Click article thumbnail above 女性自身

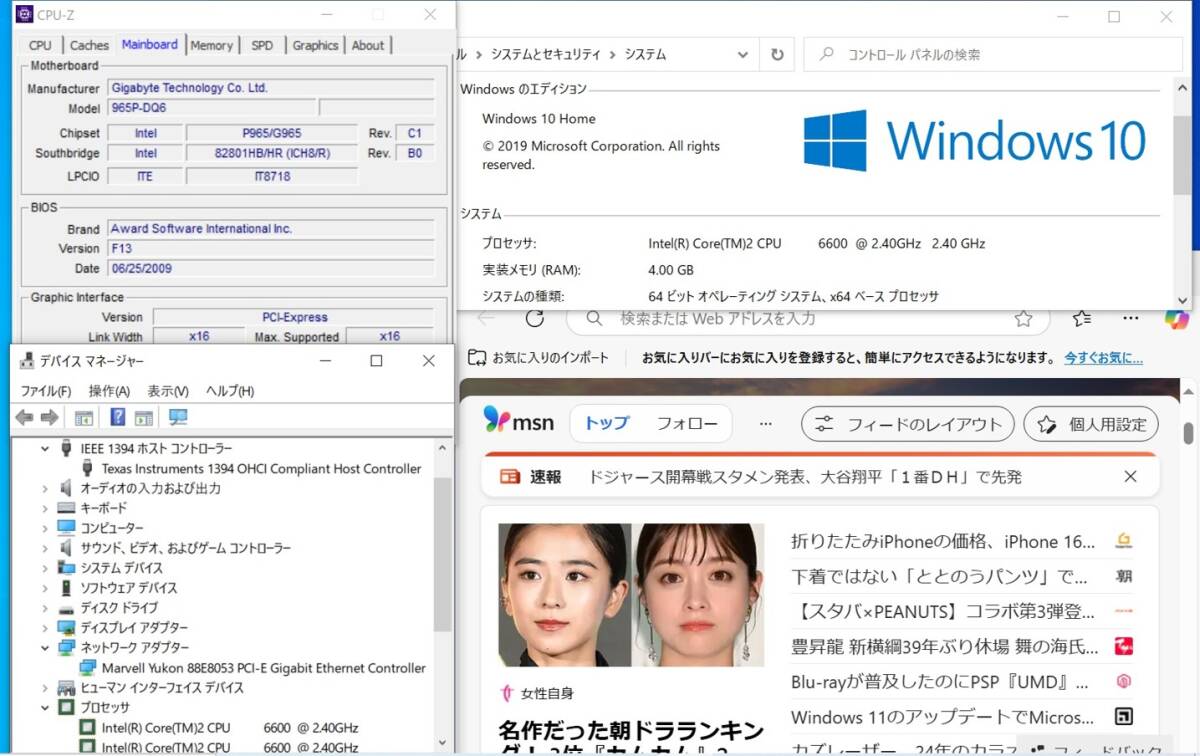[631, 595]
